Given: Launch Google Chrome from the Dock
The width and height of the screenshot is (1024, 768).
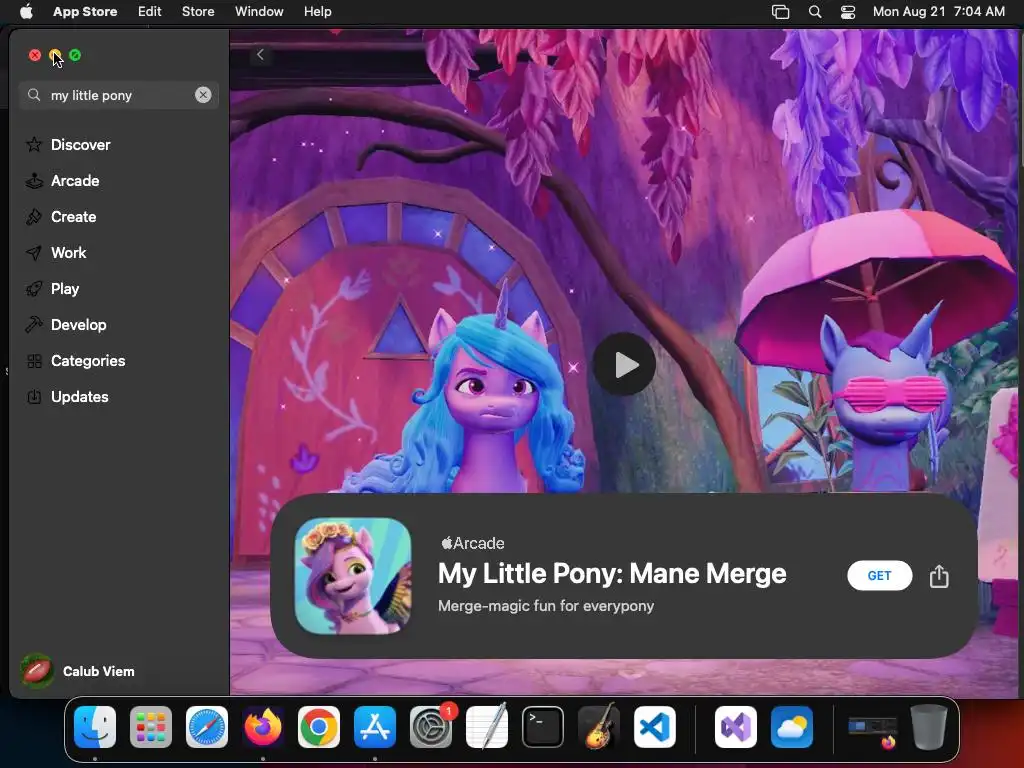Looking at the screenshot, I should pos(319,726).
